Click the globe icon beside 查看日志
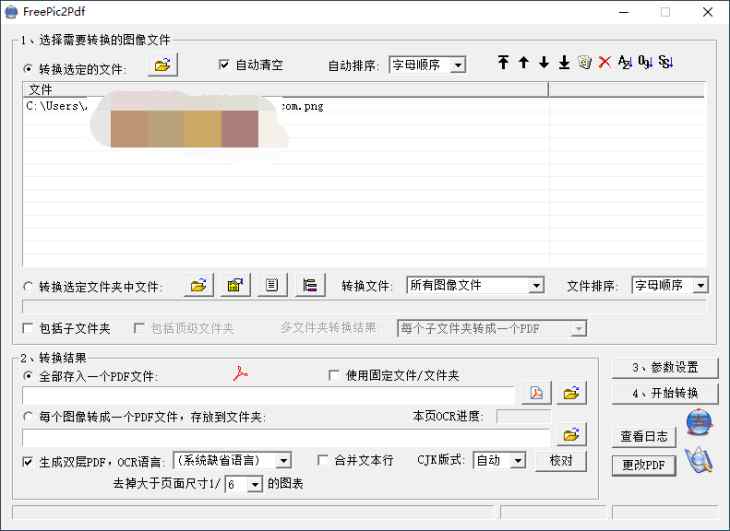730x531 pixels. point(699,422)
